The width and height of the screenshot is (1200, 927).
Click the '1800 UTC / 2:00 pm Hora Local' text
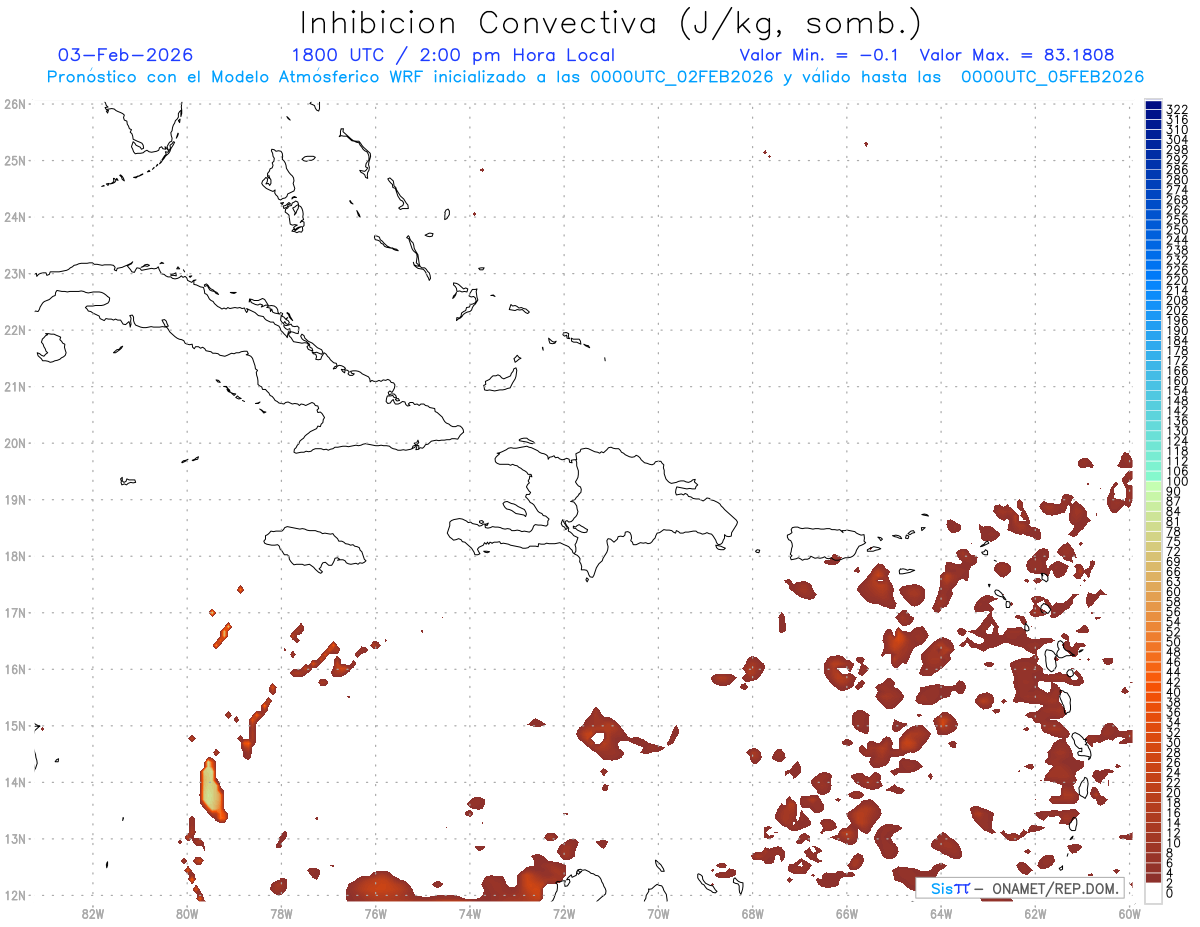pos(453,55)
